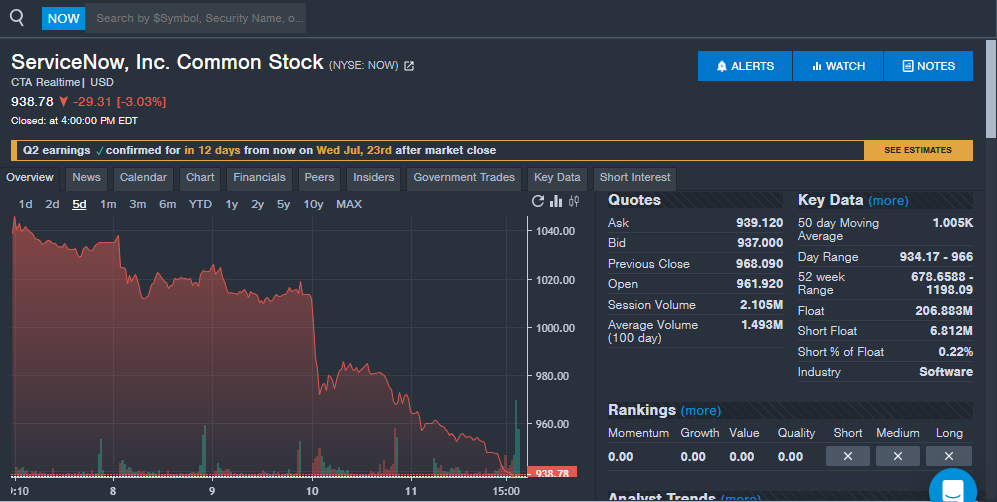Click the earnings date Wed Jul, 23rd
The image size is (997, 502).
coord(354,151)
